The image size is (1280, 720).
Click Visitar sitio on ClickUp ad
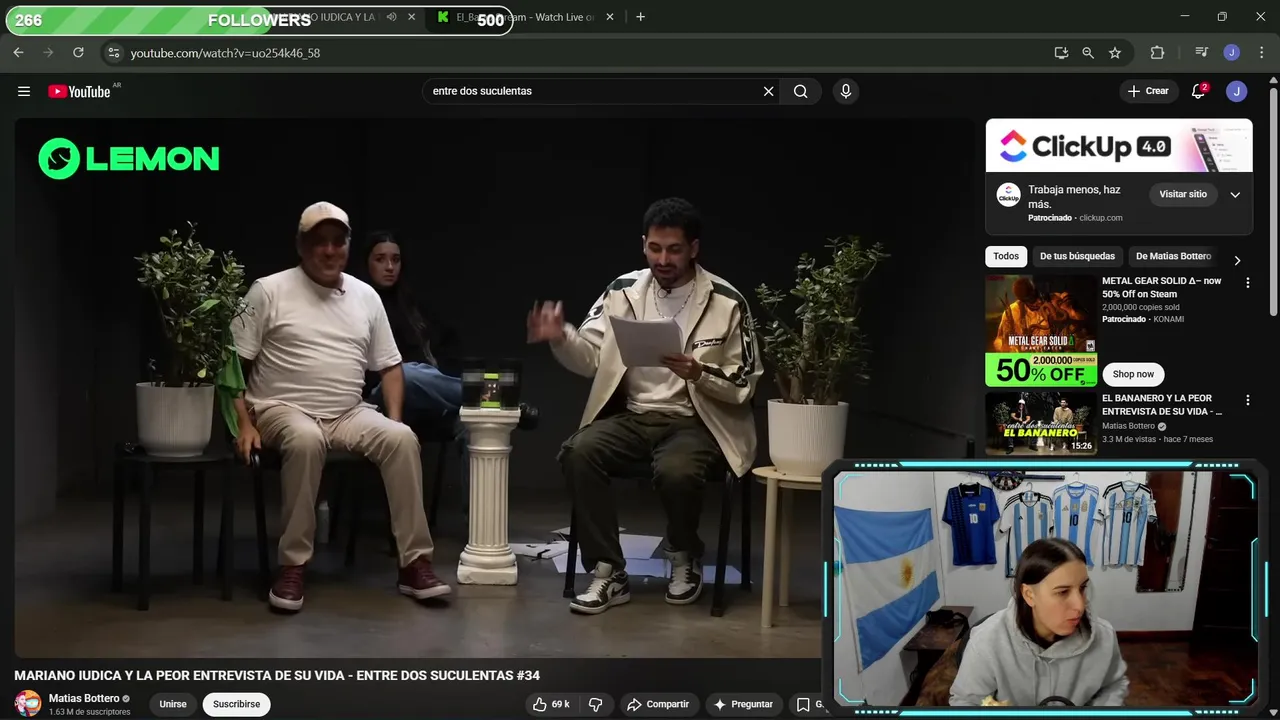click(x=1183, y=194)
